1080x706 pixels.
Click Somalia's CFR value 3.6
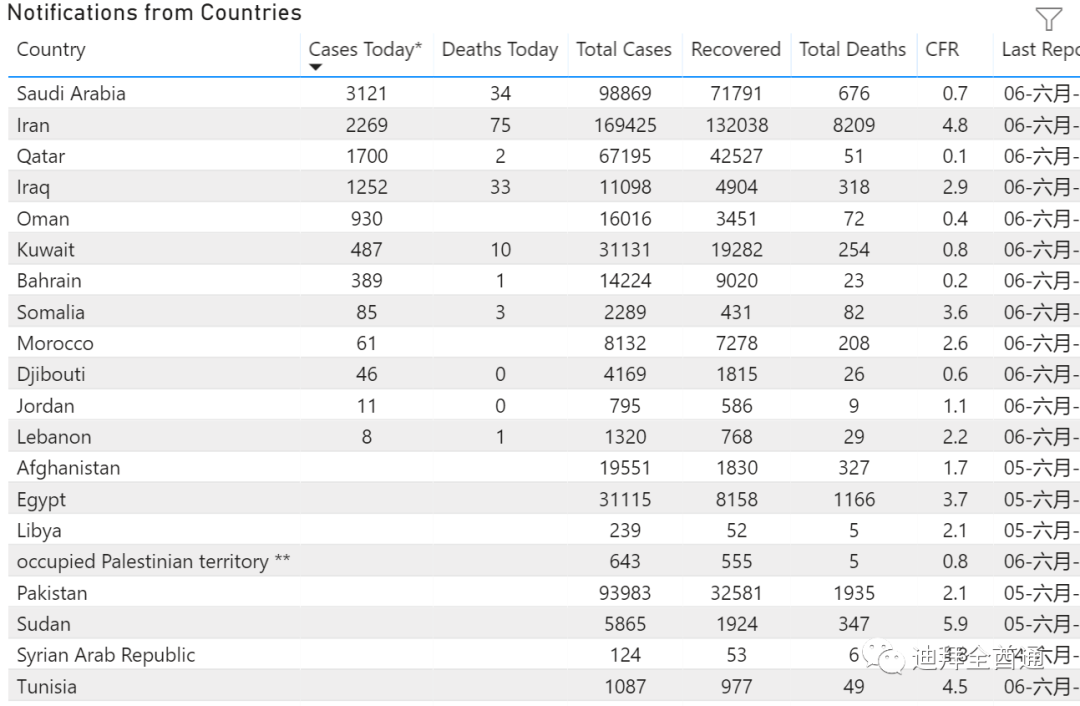coord(955,313)
